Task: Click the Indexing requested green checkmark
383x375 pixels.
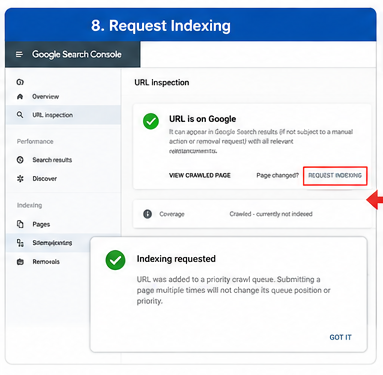Action: click(x=115, y=260)
